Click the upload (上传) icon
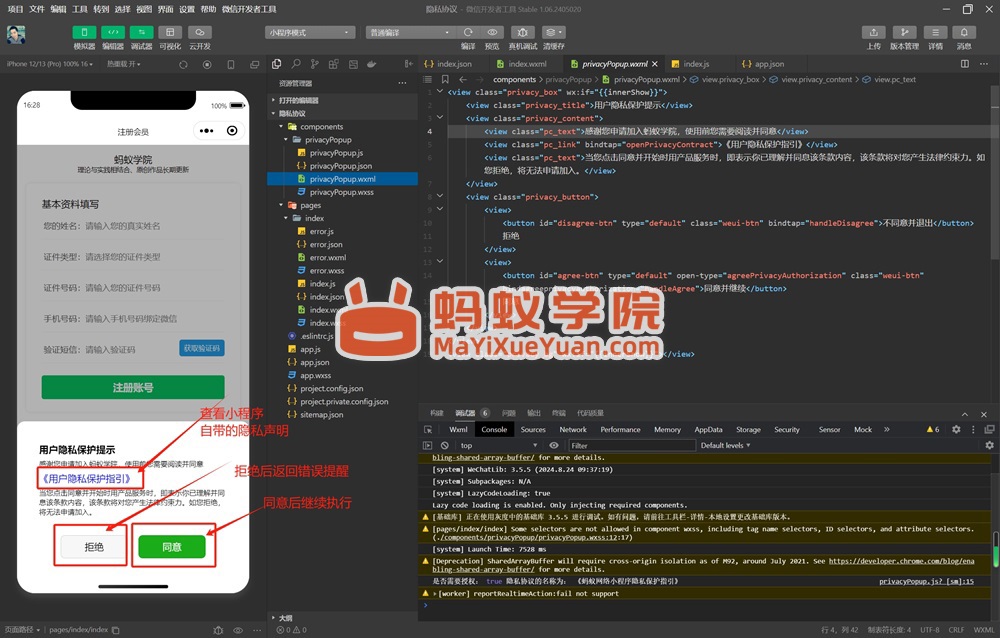The height and width of the screenshot is (638, 1000). tap(874, 33)
